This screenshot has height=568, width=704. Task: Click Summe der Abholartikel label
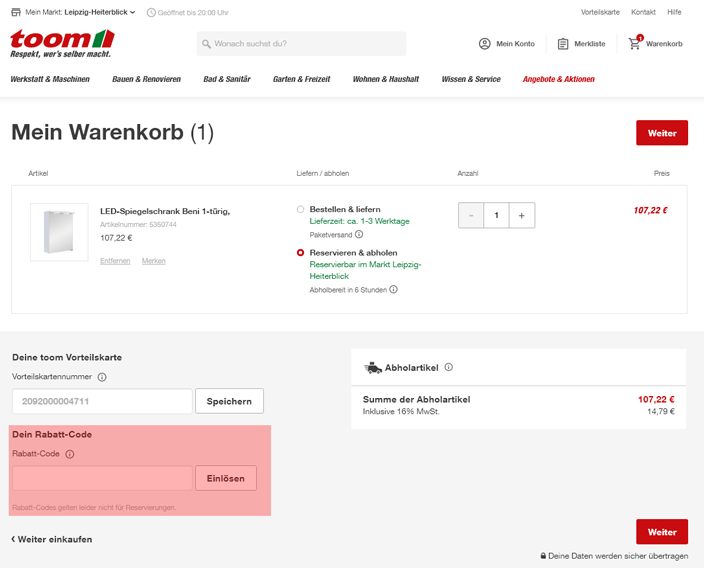click(417, 399)
